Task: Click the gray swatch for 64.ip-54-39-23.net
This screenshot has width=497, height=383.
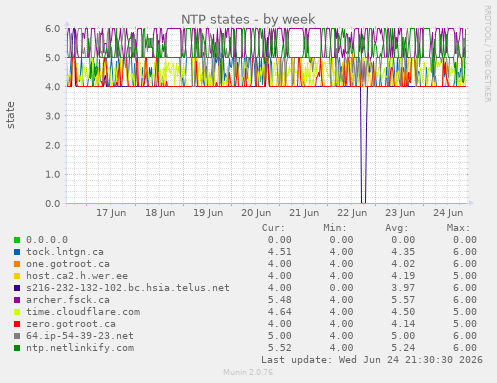Action: click(x=17, y=336)
